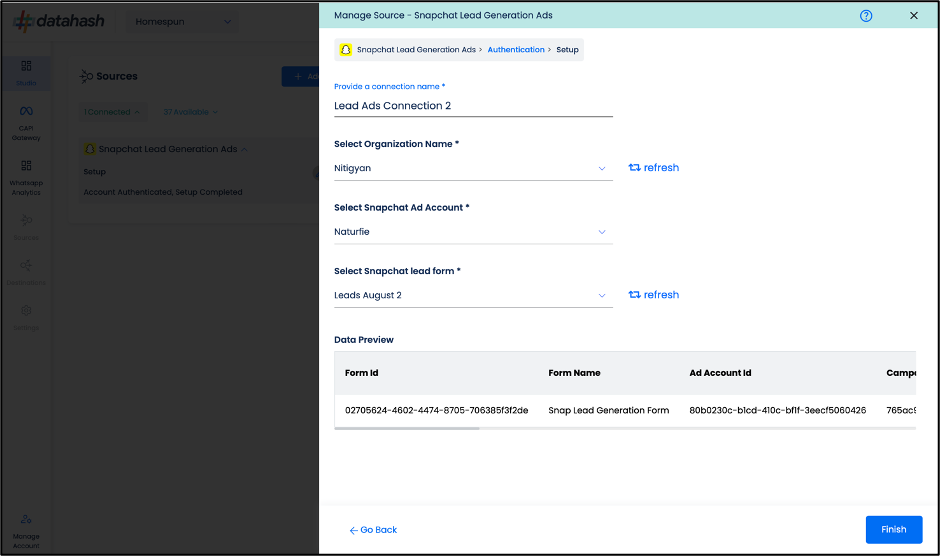The height and width of the screenshot is (556, 940).
Task: Open Manage Account in the sidebar
Action: click(26, 531)
